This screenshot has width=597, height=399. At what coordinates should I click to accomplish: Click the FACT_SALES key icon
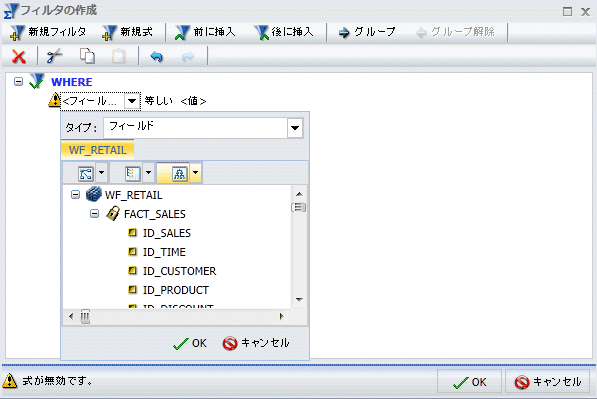113,213
